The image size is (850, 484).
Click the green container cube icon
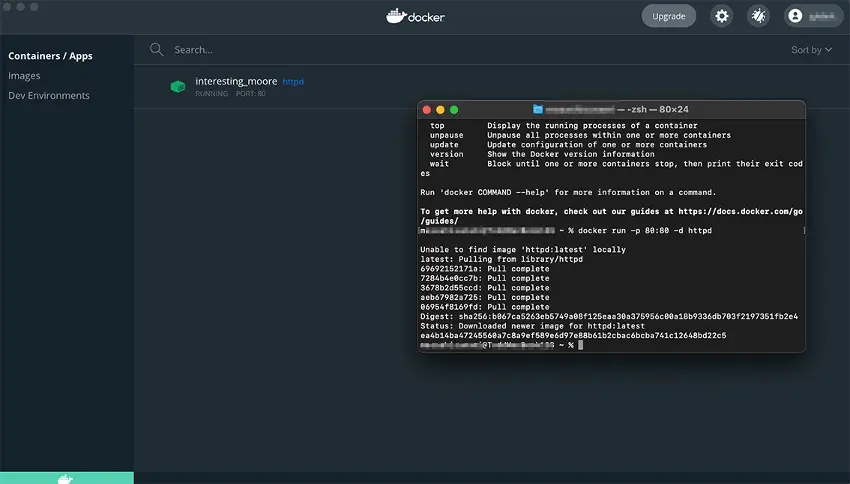coord(178,86)
